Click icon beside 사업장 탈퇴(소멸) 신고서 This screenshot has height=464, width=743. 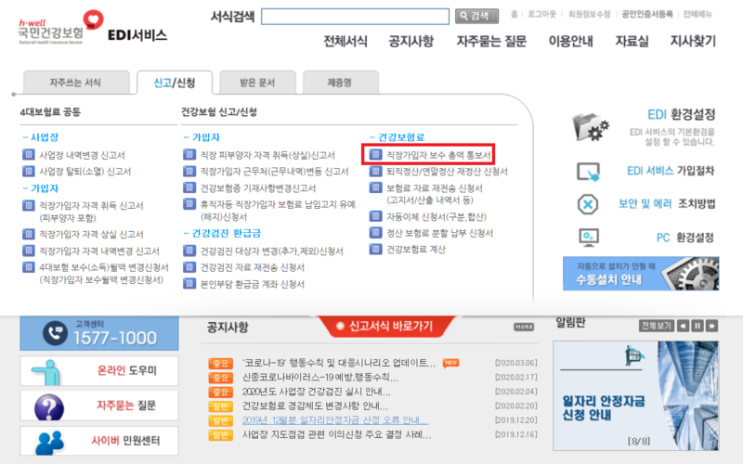click(28, 171)
